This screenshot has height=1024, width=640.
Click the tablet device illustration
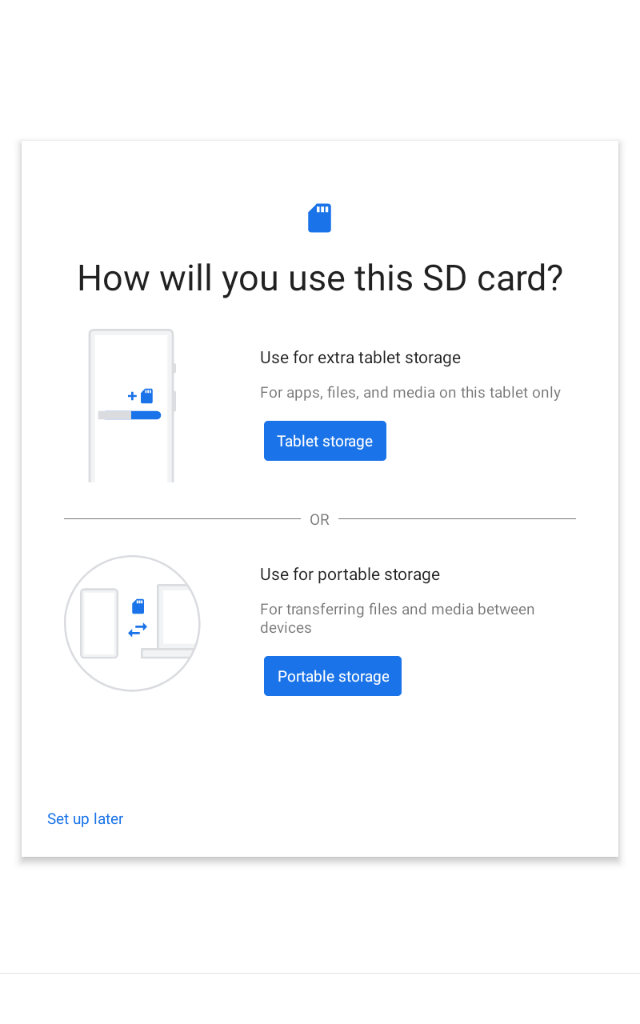(132, 406)
